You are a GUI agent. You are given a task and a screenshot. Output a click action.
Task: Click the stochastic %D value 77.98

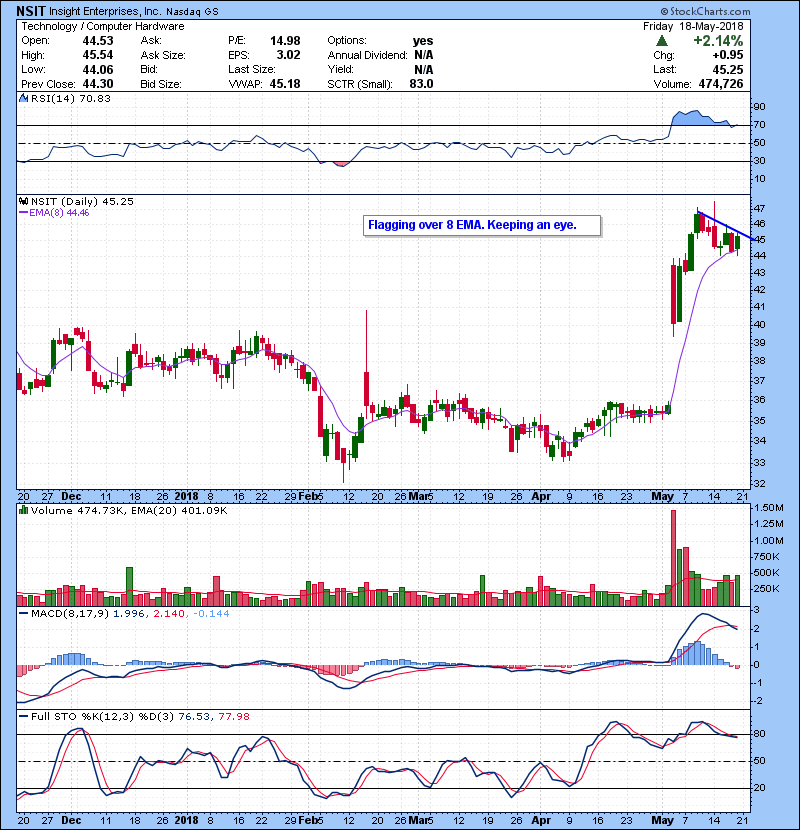[234, 716]
